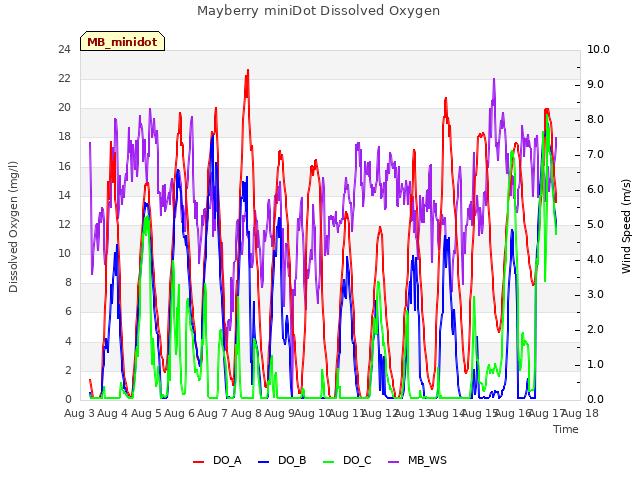Click the 8 value on left axis
This screenshot has width=640, height=480.
coord(68,282)
